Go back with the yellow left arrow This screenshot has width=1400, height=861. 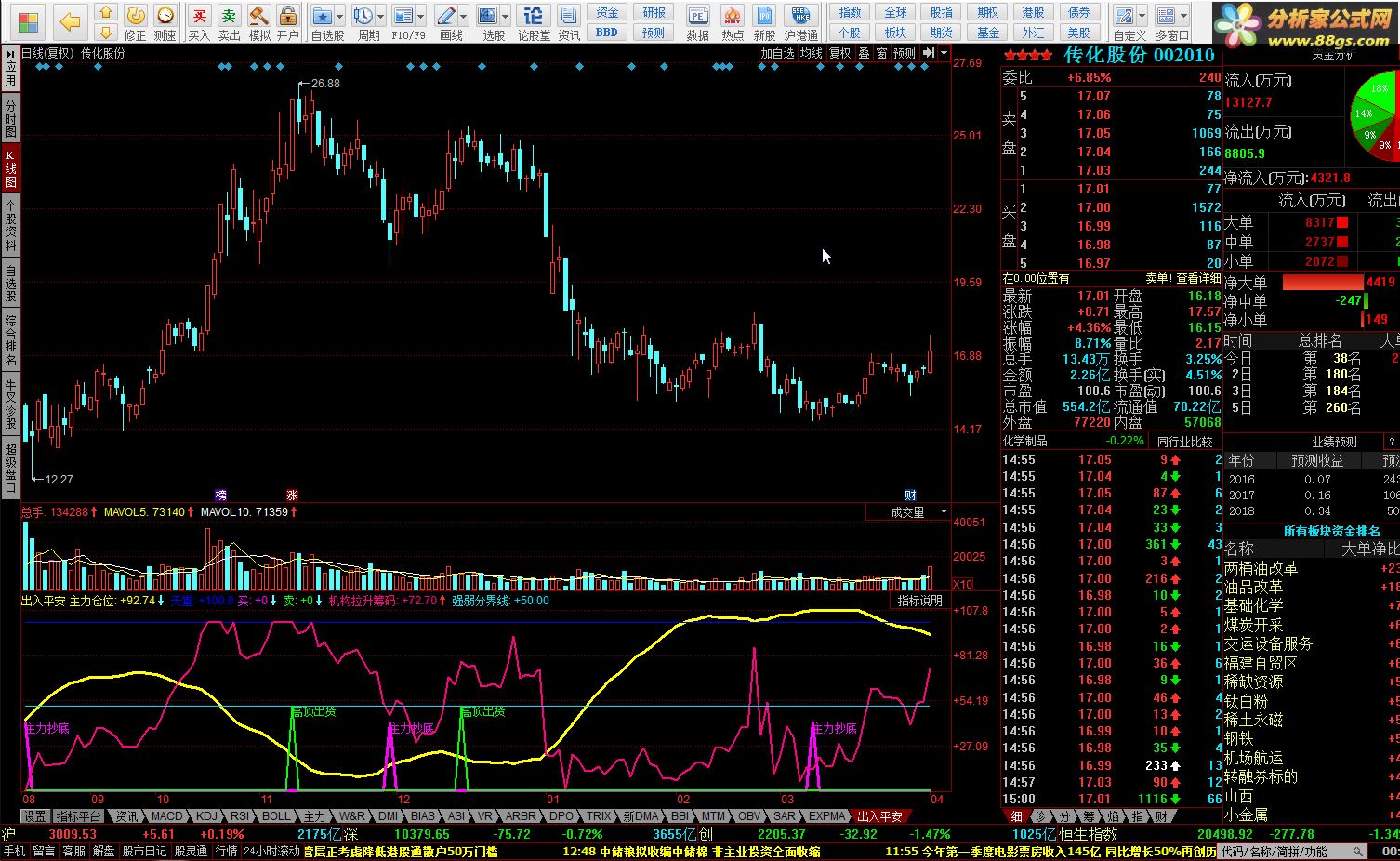70,20
